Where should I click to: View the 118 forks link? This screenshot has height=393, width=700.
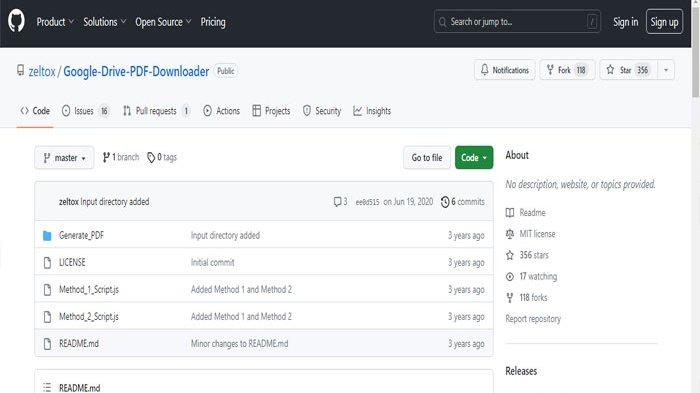(526, 297)
